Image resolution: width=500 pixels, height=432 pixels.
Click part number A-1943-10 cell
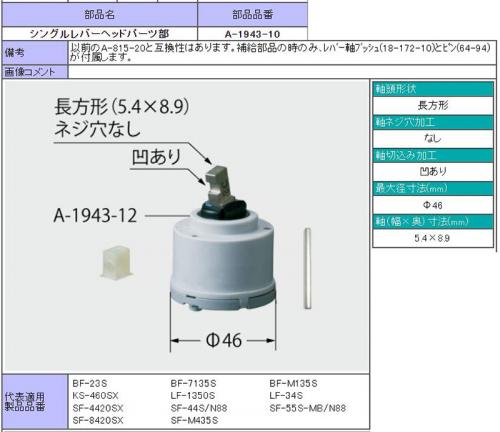[x=252, y=34]
